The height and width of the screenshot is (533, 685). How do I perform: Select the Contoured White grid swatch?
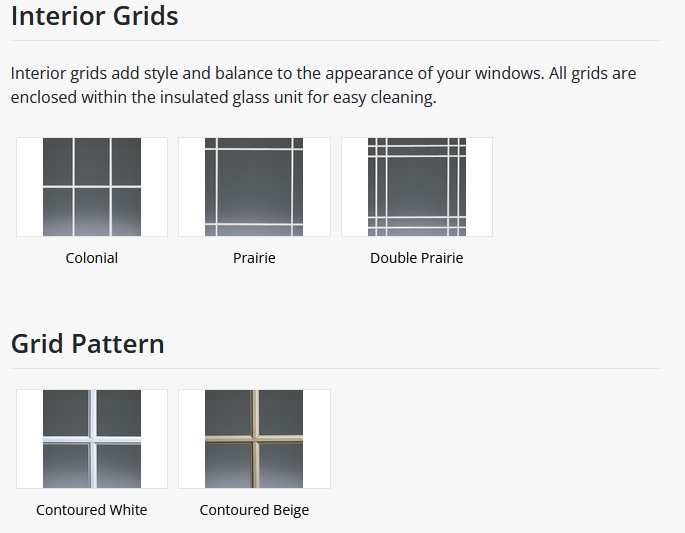point(92,439)
